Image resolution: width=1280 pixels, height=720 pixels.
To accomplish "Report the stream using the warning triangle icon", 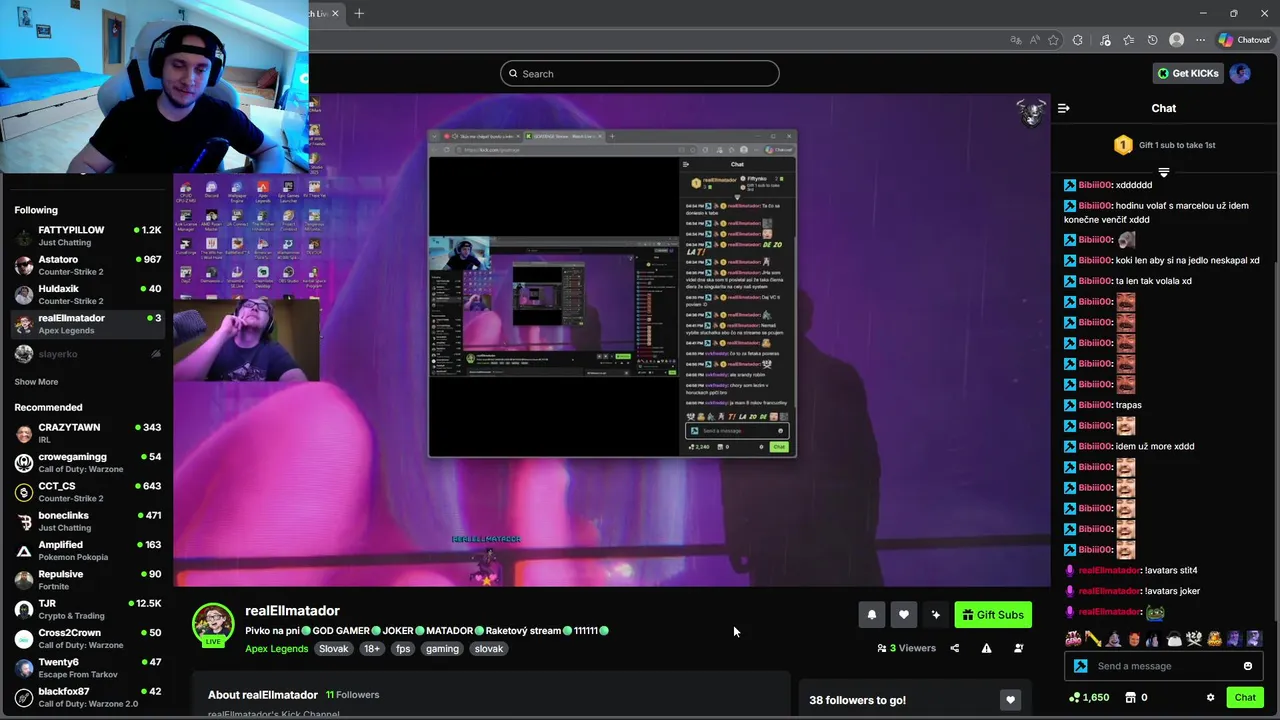I will pyautogui.click(x=986, y=648).
